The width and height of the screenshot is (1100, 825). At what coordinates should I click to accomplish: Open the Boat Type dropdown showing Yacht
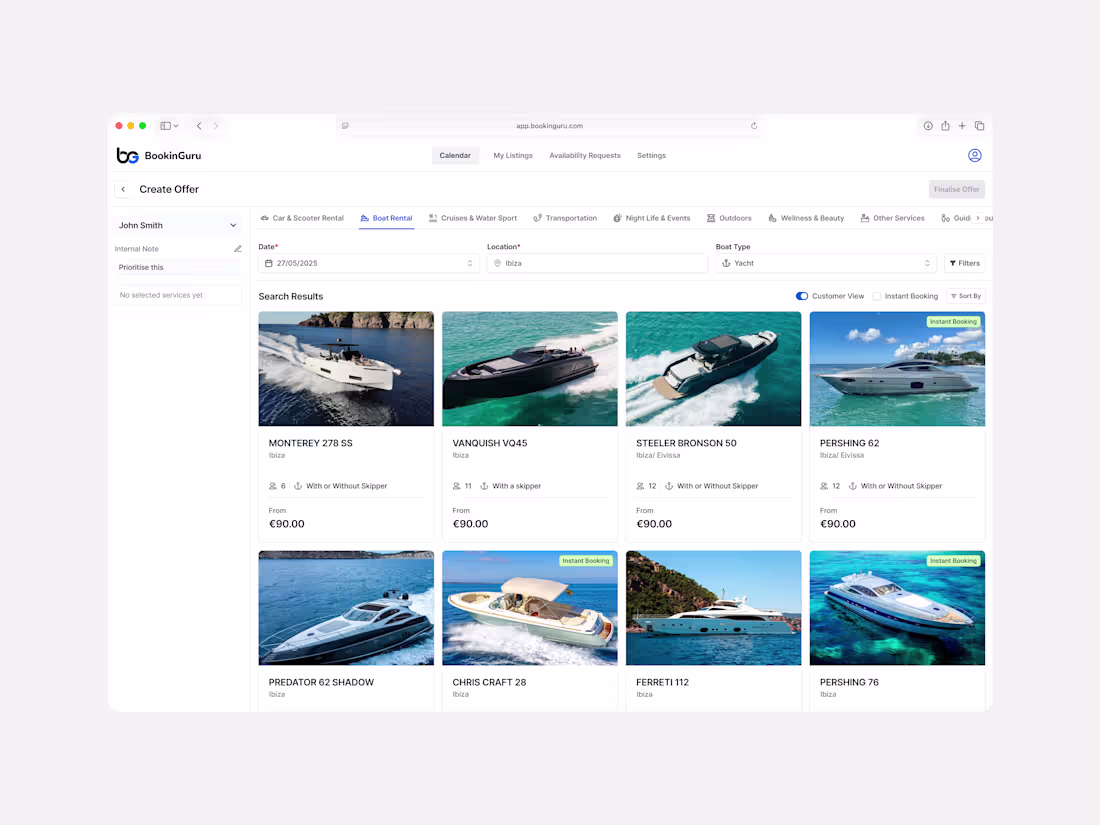pyautogui.click(x=827, y=263)
